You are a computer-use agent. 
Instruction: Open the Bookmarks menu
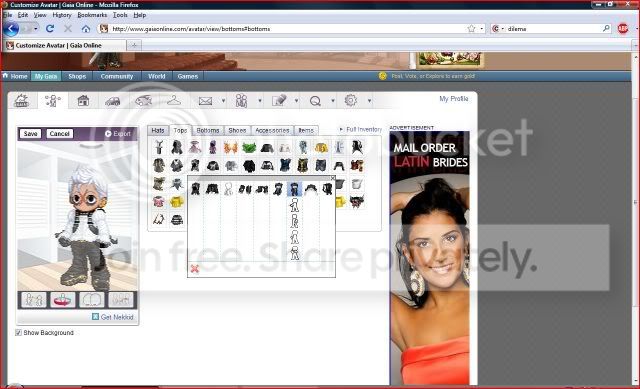pyautogui.click(x=92, y=15)
